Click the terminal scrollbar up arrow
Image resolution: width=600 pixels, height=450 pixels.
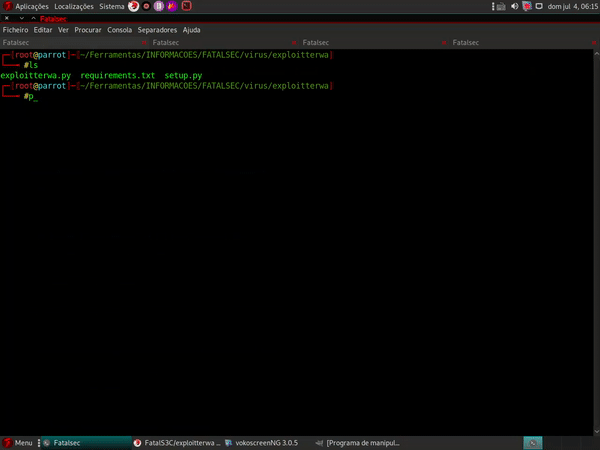(597, 54)
